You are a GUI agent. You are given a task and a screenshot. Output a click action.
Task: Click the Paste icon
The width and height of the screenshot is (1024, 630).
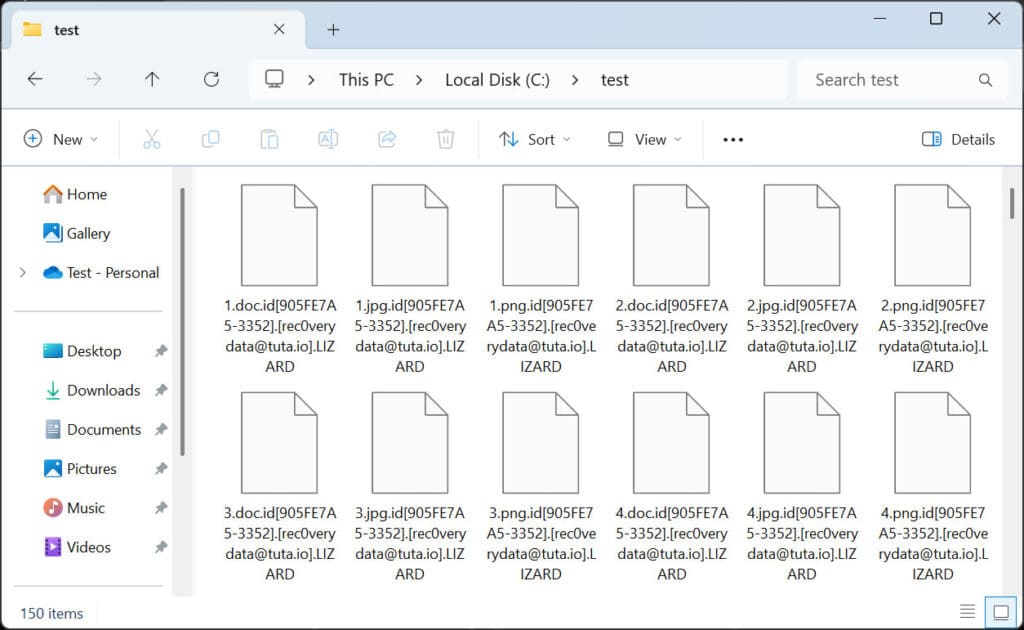[269, 139]
